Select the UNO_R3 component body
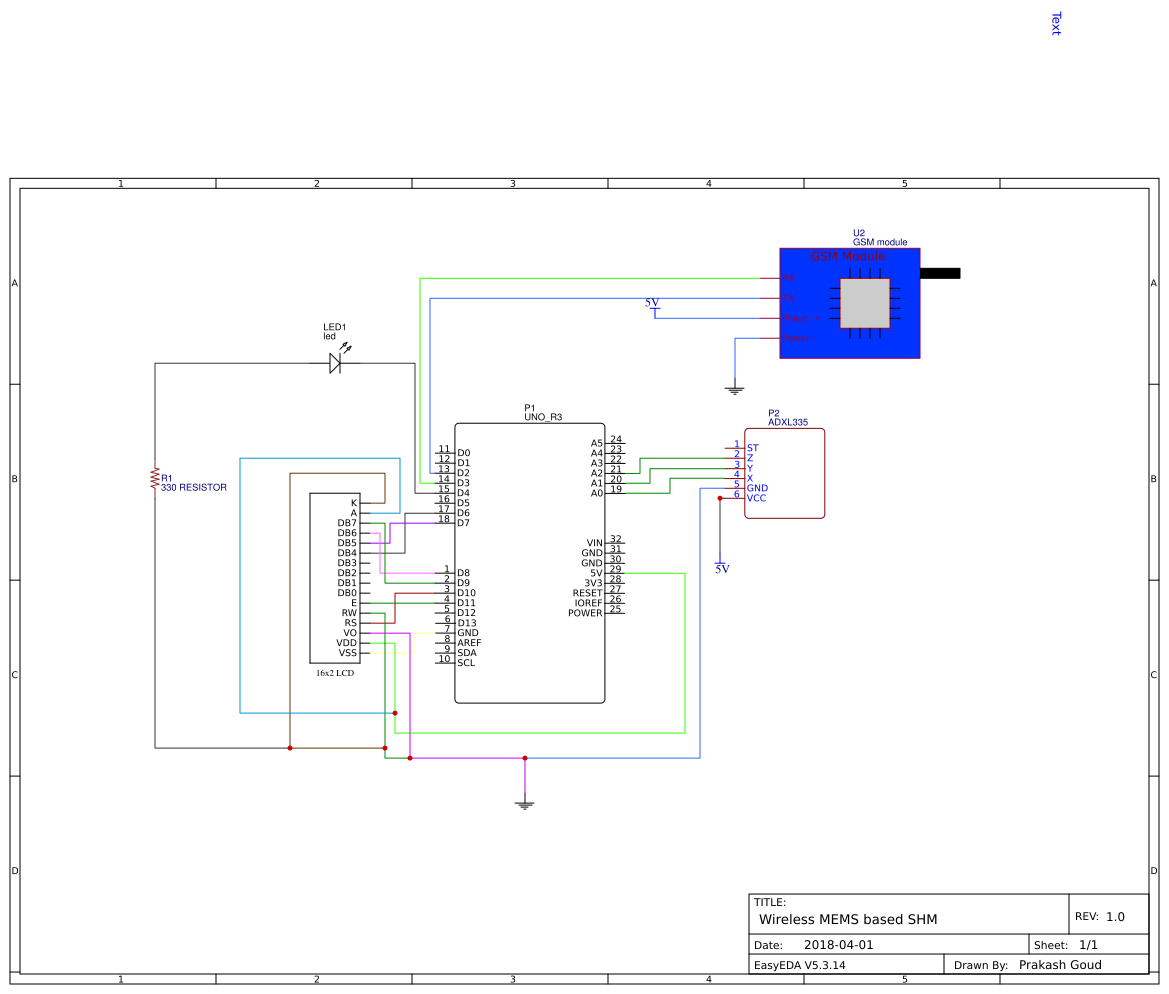This screenshot has width=1169, height=994. pos(530,560)
